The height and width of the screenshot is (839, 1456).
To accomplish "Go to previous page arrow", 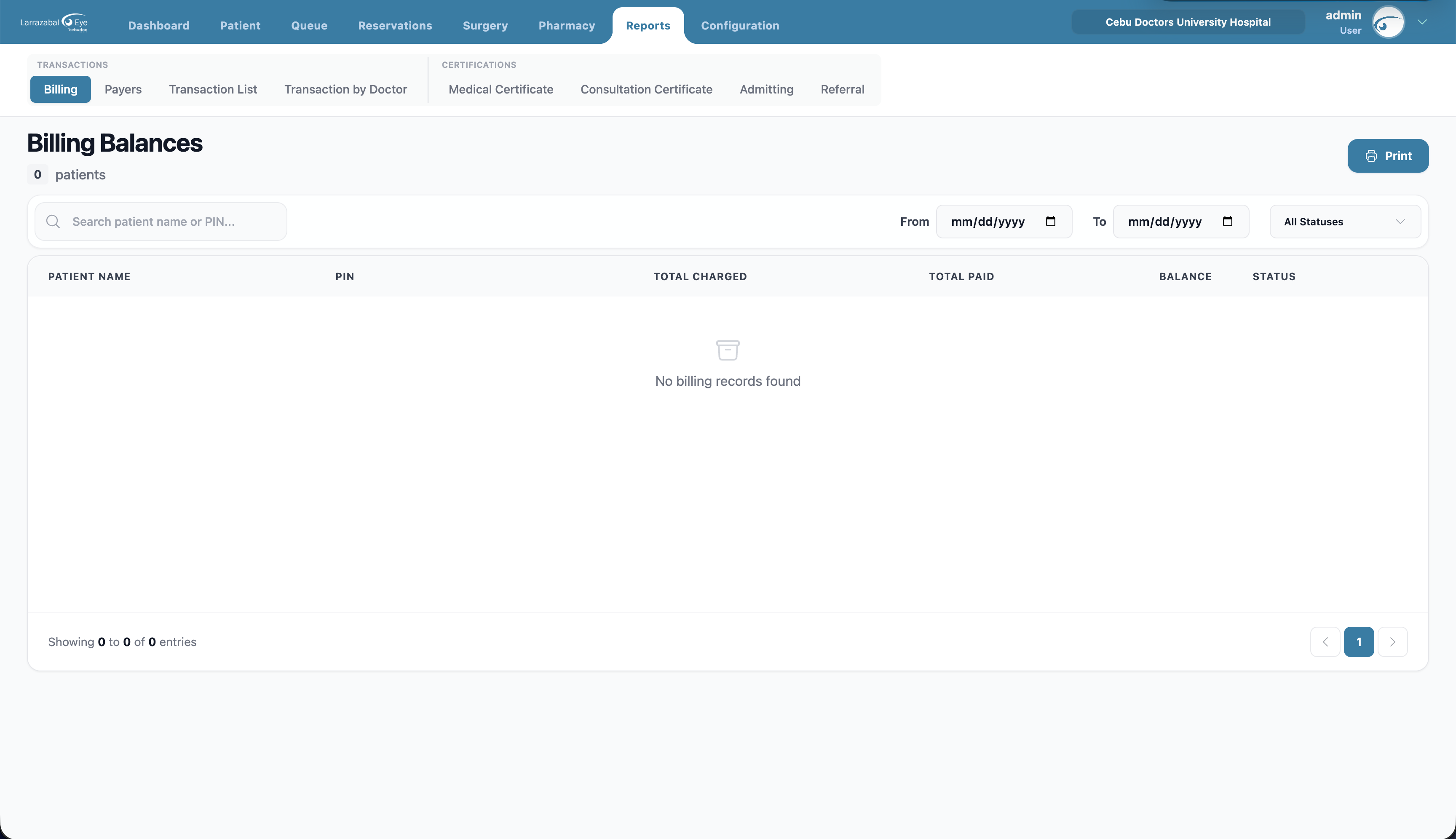I will pyautogui.click(x=1325, y=642).
